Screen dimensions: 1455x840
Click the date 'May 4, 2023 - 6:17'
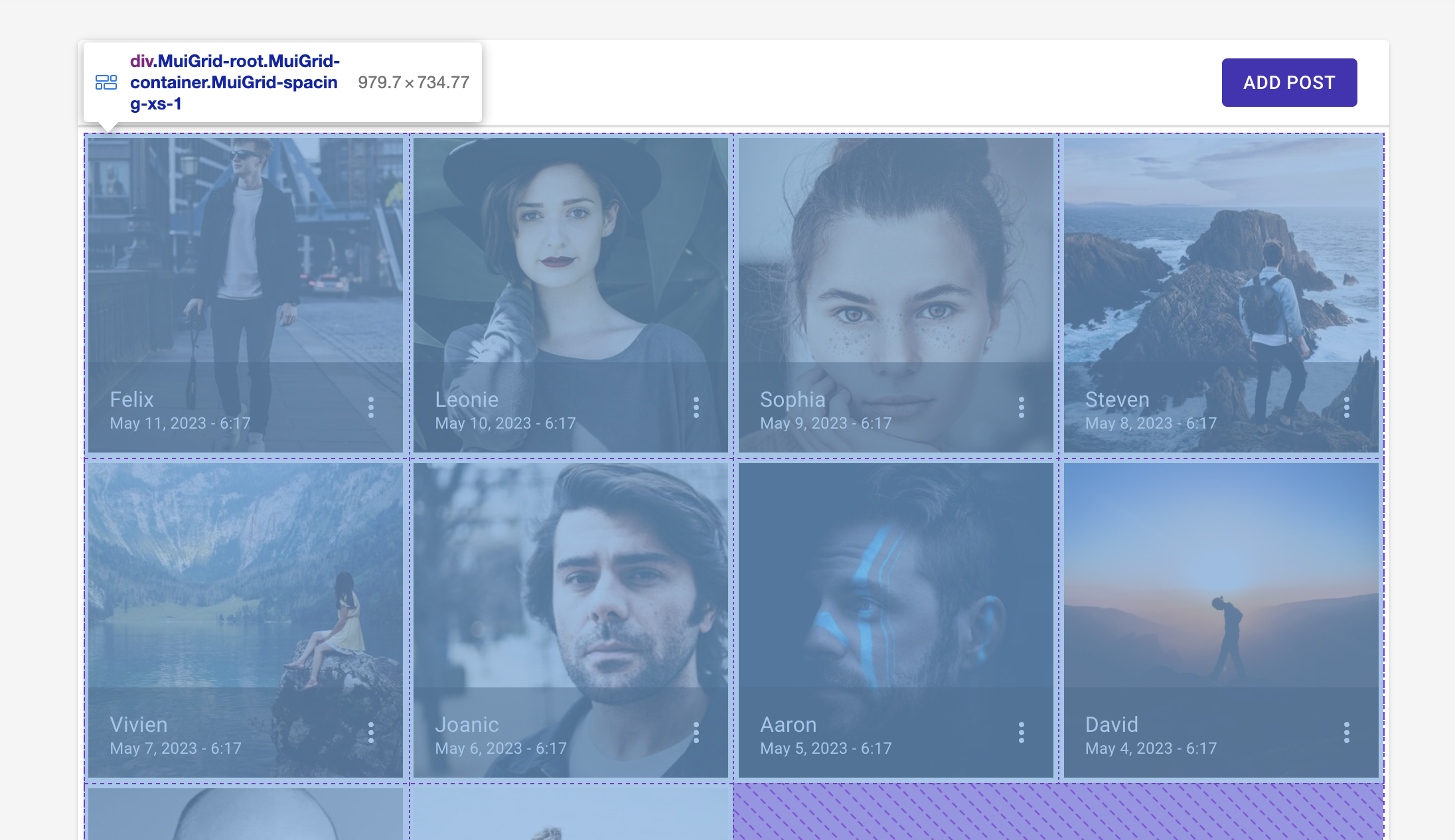click(x=1151, y=748)
